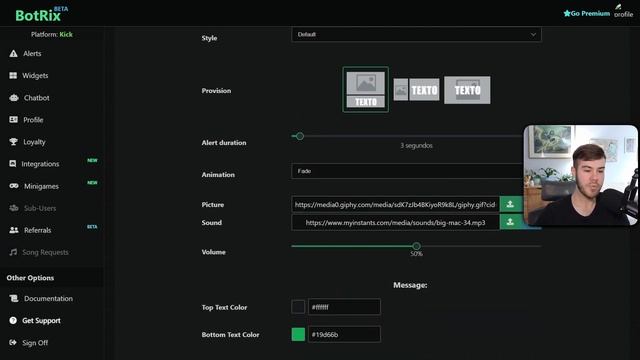Click the Sign Off exit icon

pyautogui.click(x=13, y=342)
